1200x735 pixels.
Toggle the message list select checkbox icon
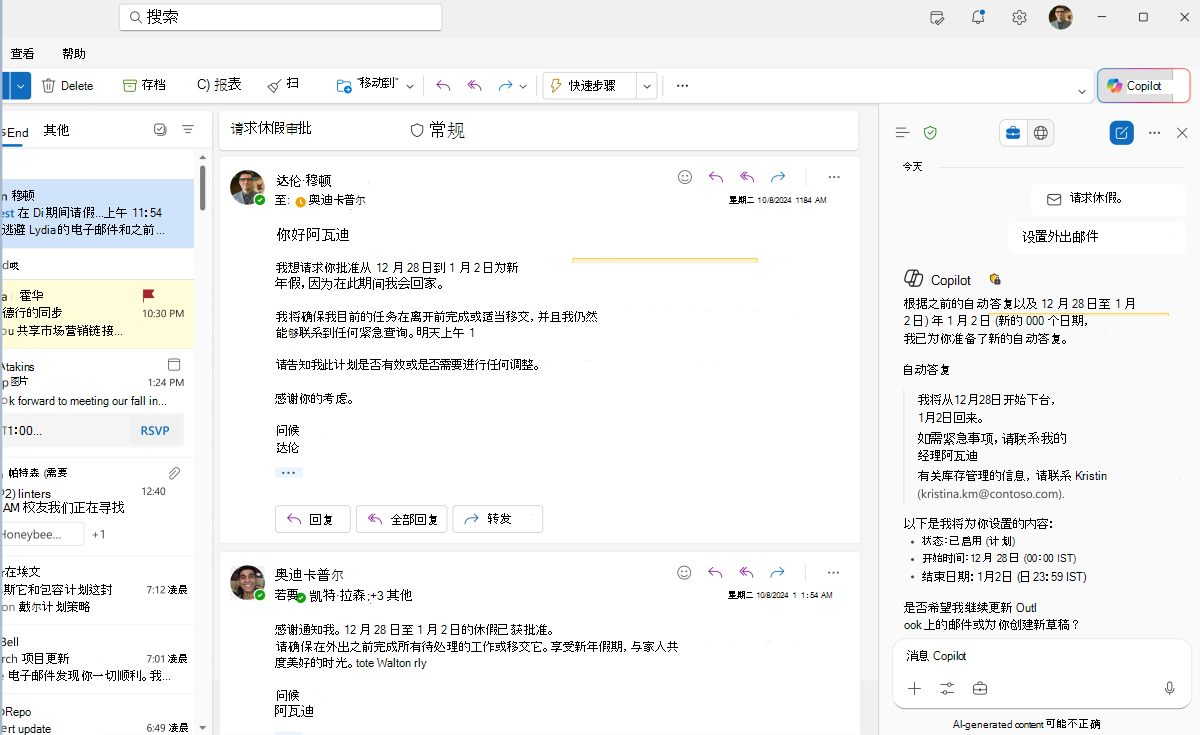click(160, 129)
